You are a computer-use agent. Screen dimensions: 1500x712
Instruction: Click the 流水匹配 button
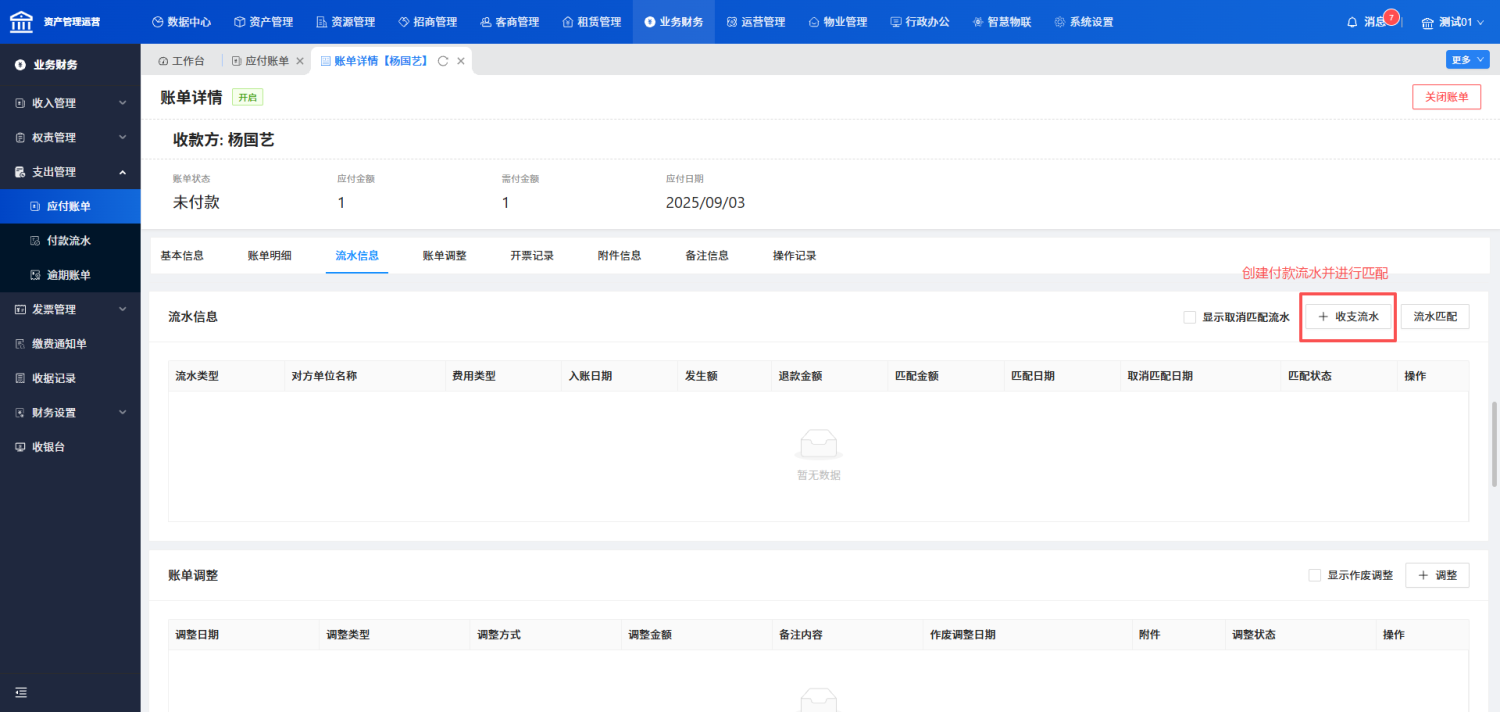1435,317
